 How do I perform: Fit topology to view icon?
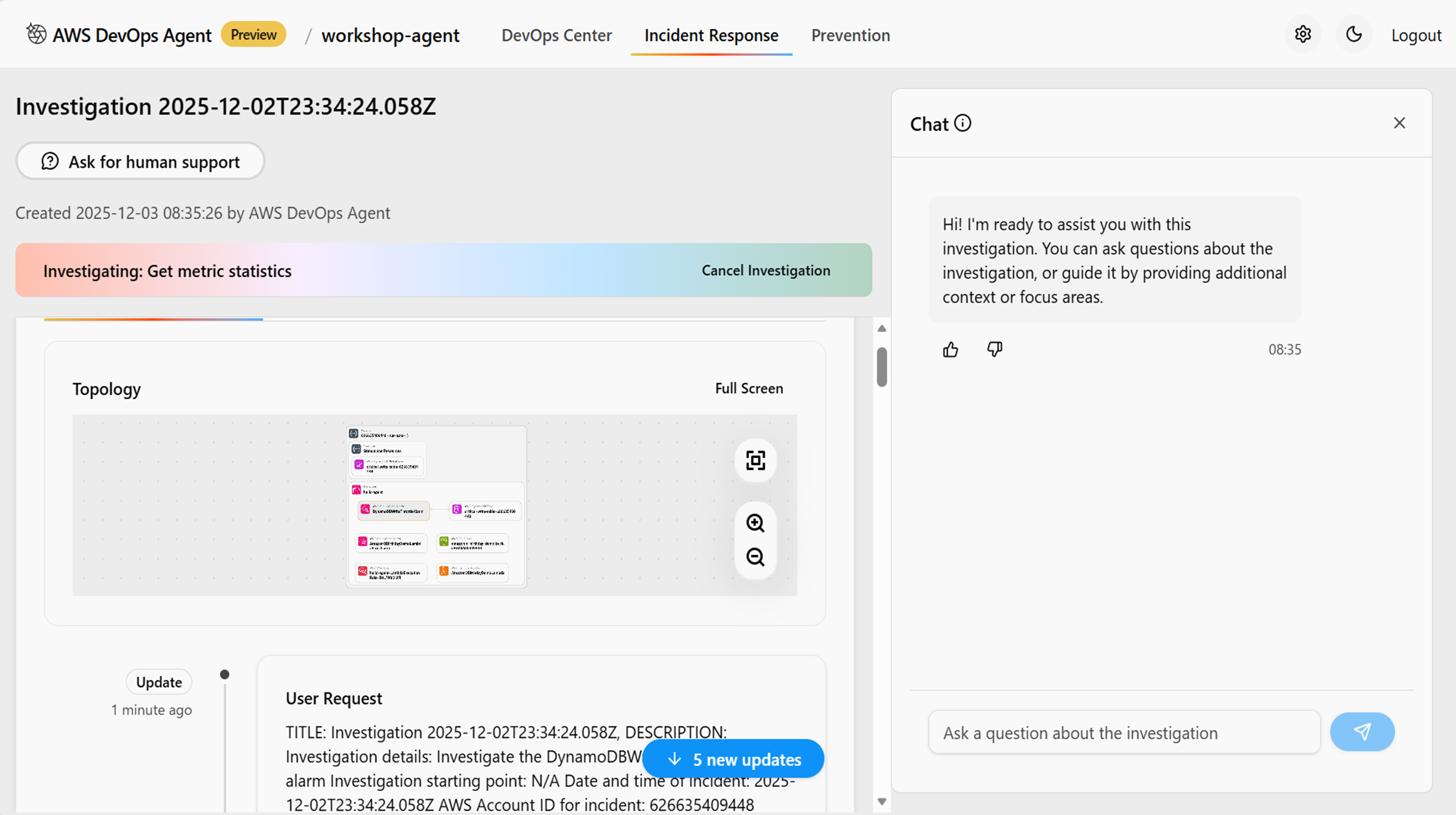pyautogui.click(x=755, y=460)
